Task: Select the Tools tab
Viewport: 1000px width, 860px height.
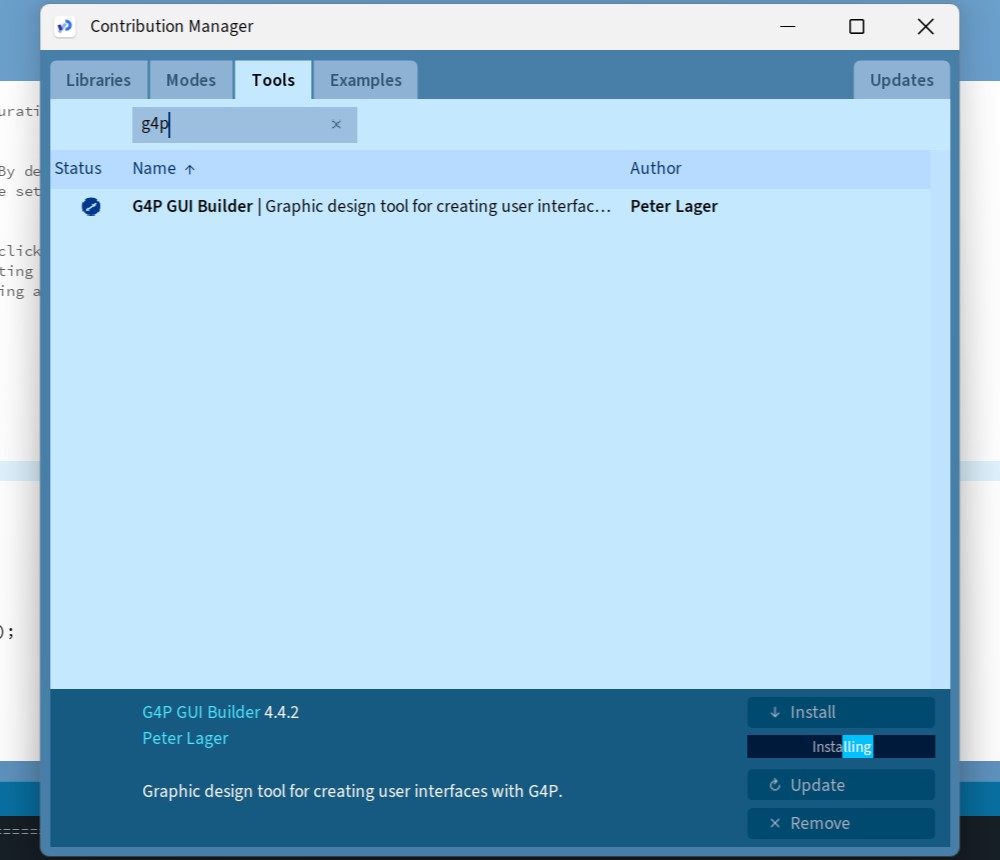Action: pyautogui.click(x=273, y=80)
